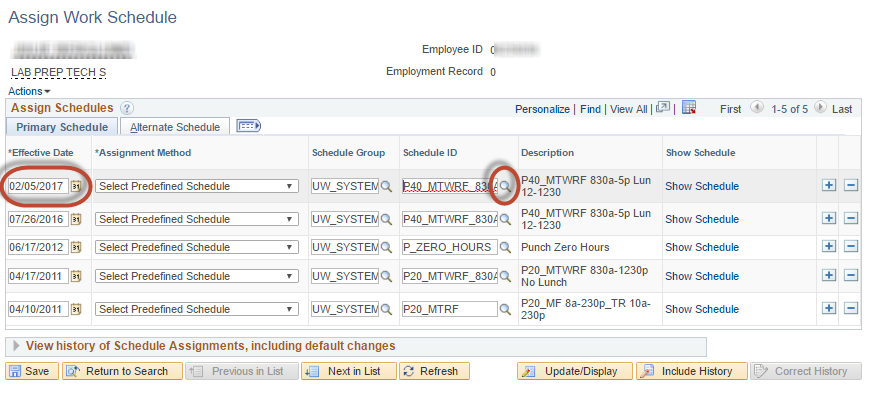879x398 pixels.
Task: Look up Schedule ID in 02/05/2017 row
Action: (505, 186)
